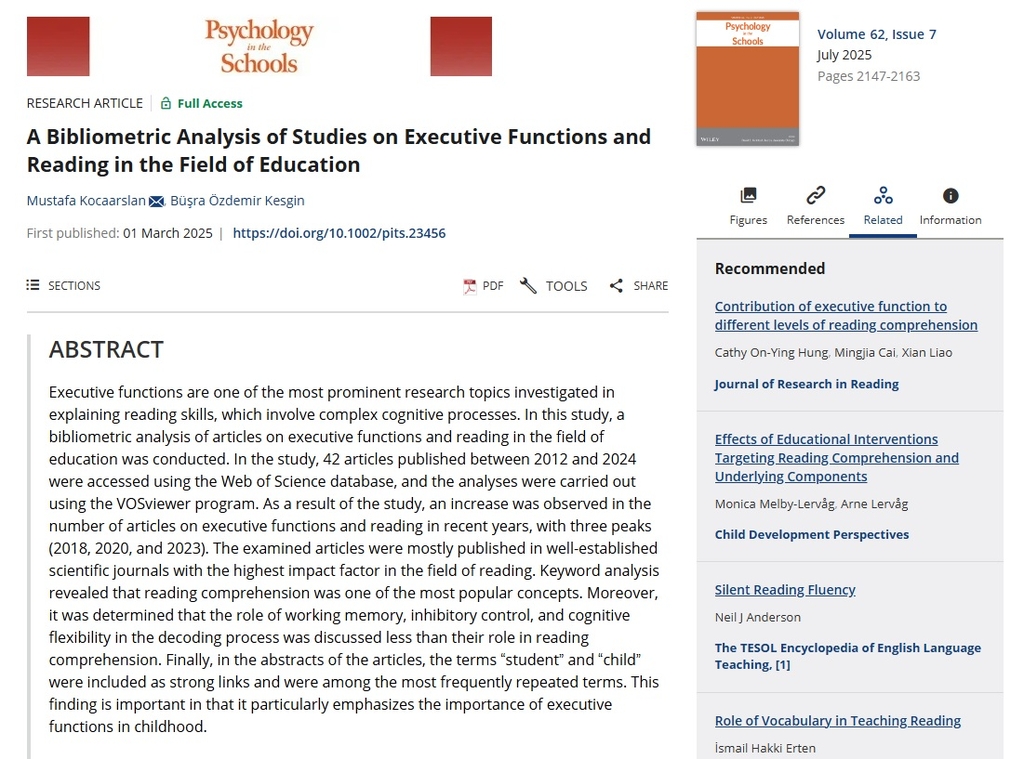
Task: Switch to the Related tab
Action: coord(883,205)
